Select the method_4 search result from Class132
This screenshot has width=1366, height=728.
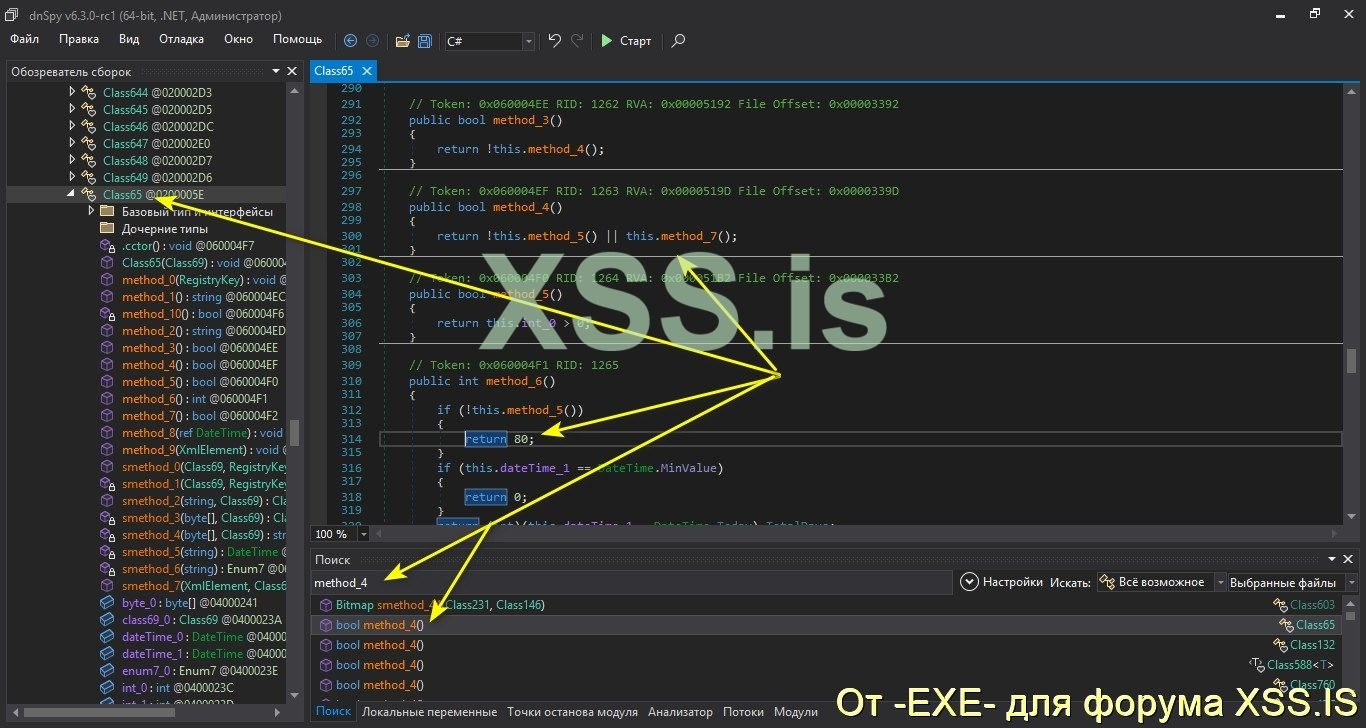click(x=825, y=645)
